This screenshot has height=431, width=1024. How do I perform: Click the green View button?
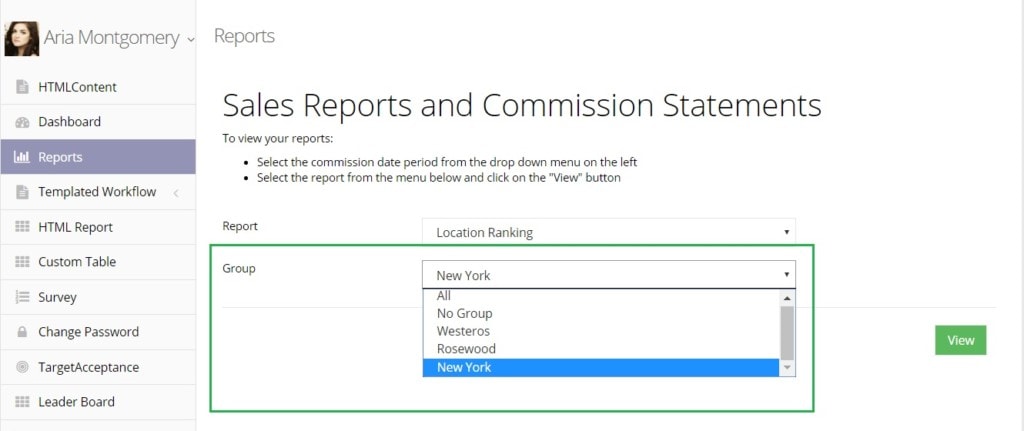click(960, 340)
